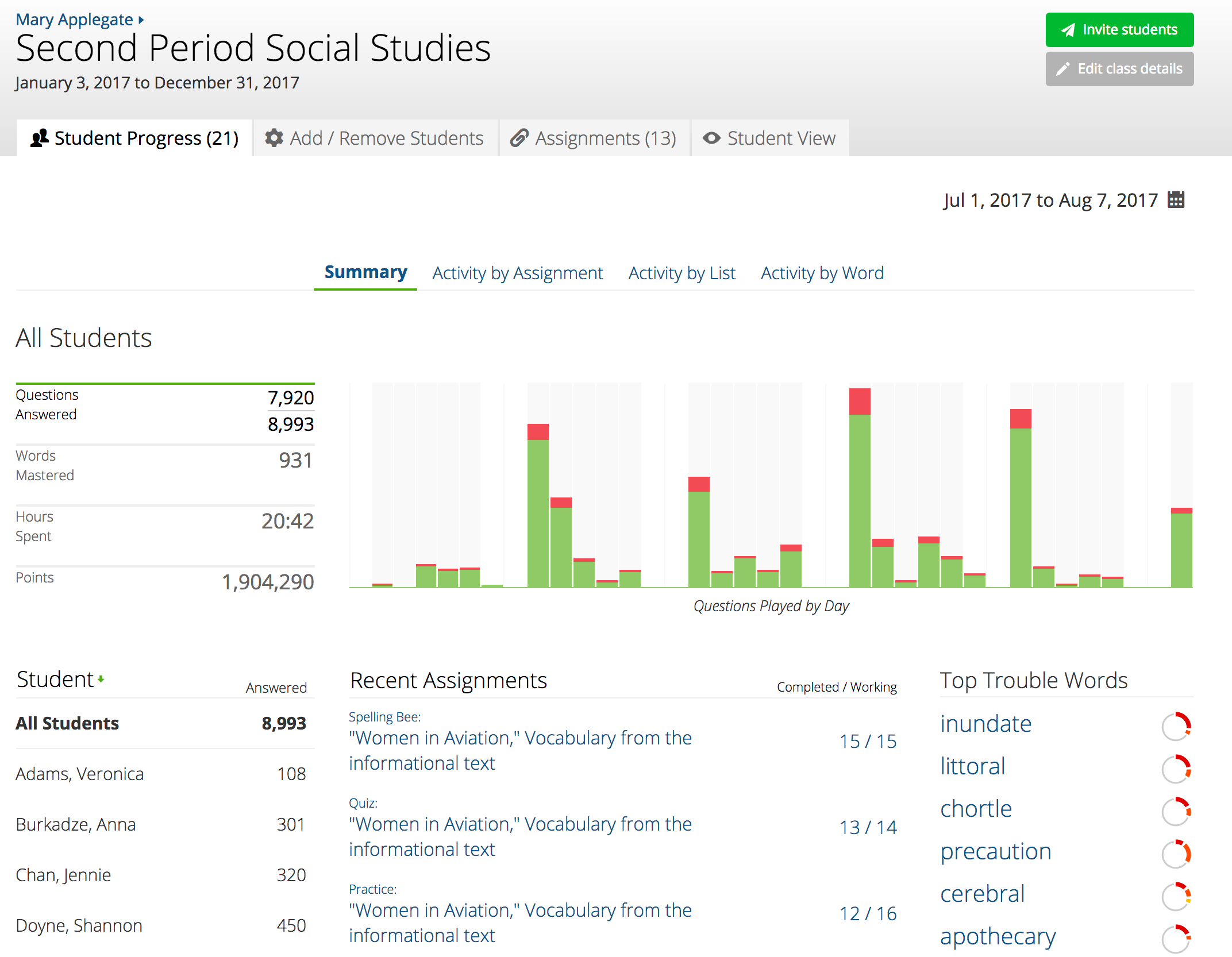
Task: Click the littoral progress circle icon
Action: (1176, 769)
